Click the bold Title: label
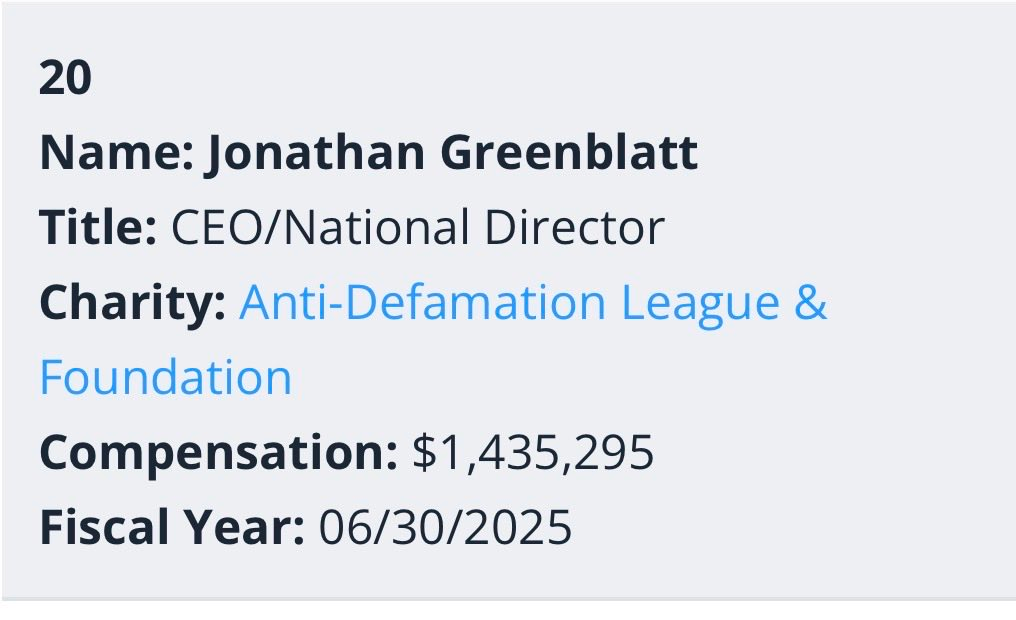This screenshot has height=620, width=1016. [98, 227]
